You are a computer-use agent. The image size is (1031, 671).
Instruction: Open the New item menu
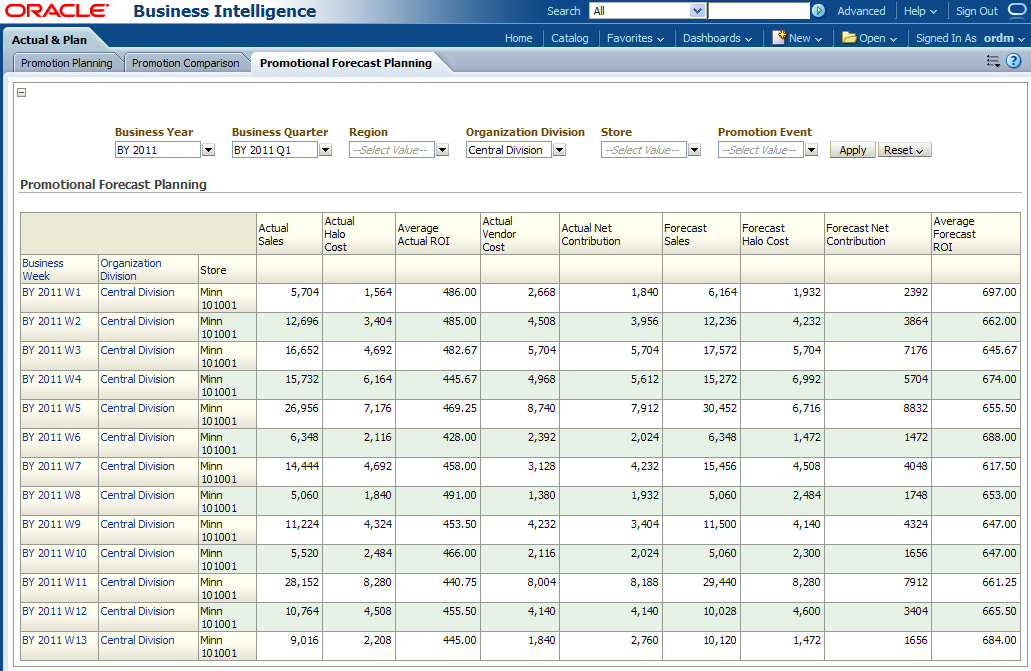click(797, 38)
